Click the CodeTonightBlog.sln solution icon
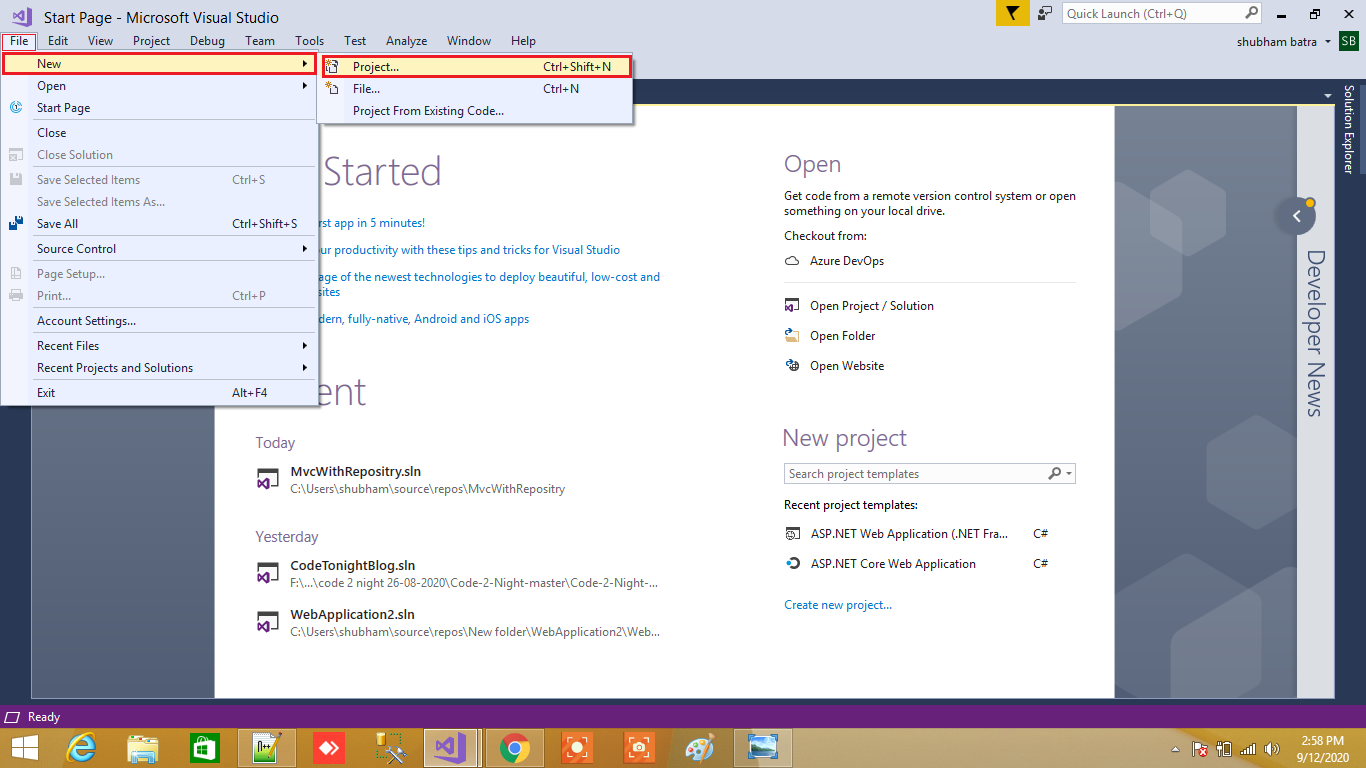Viewport: 1366px width, 768px height. click(x=268, y=573)
